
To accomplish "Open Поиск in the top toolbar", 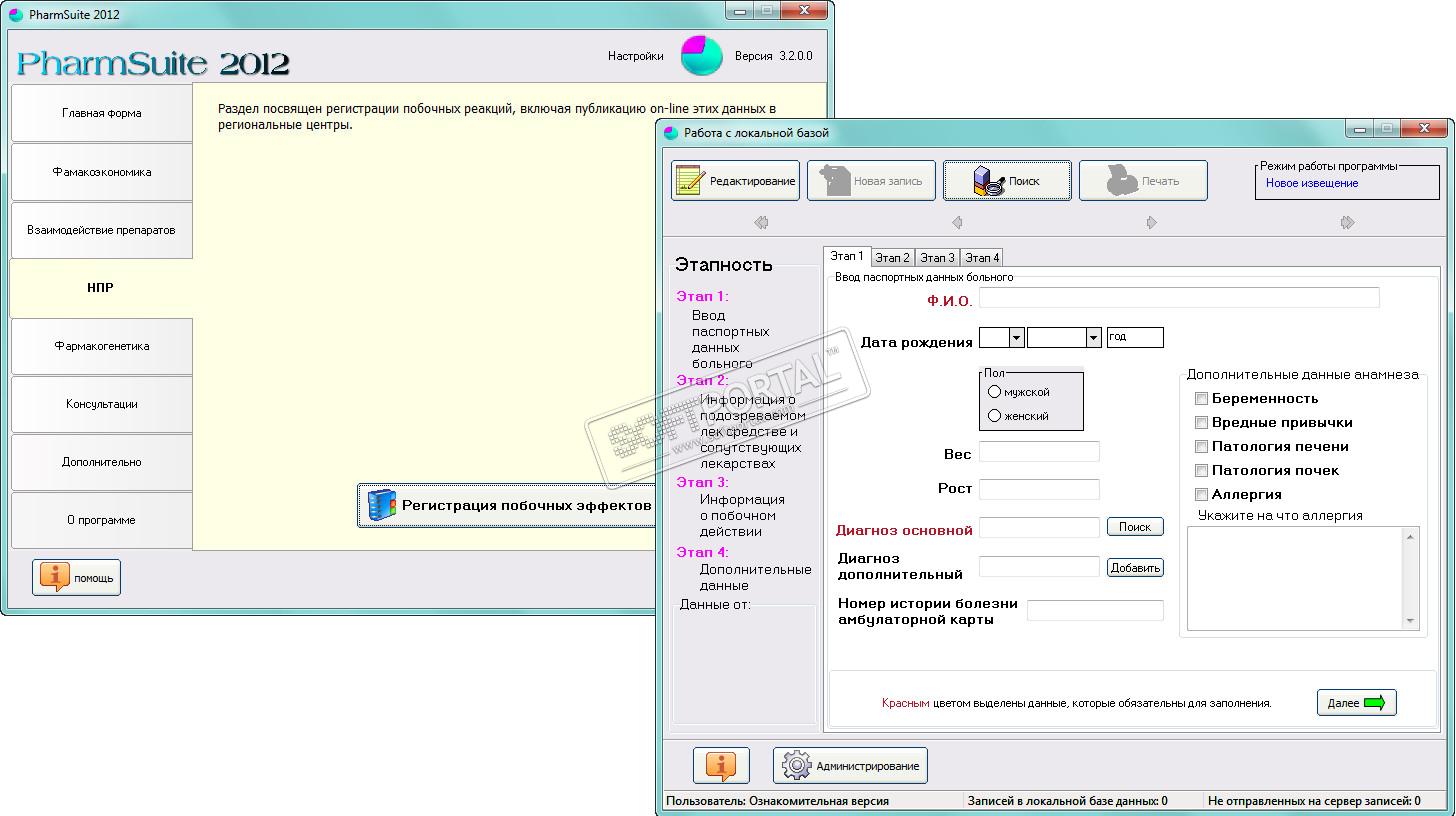I will [1007, 181].
